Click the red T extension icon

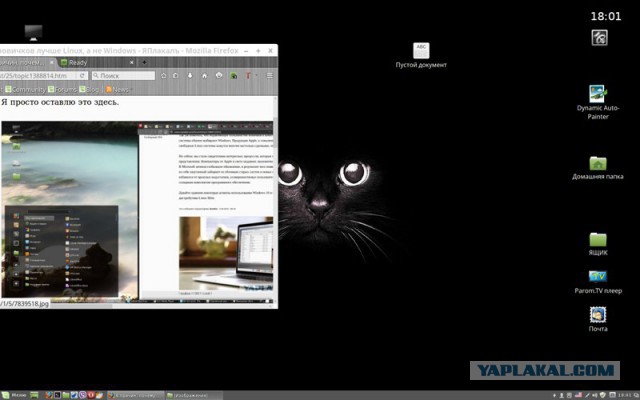(248, 76)
